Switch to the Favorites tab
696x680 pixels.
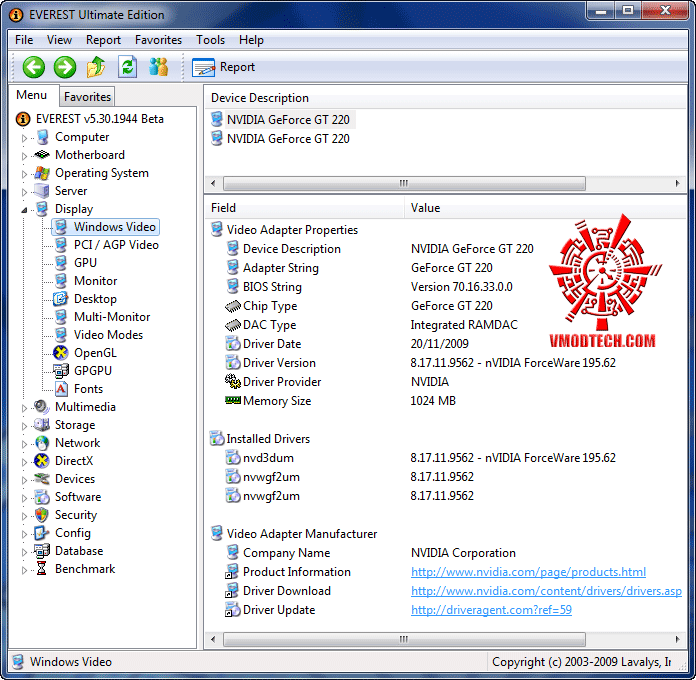[x=87, y=96]
